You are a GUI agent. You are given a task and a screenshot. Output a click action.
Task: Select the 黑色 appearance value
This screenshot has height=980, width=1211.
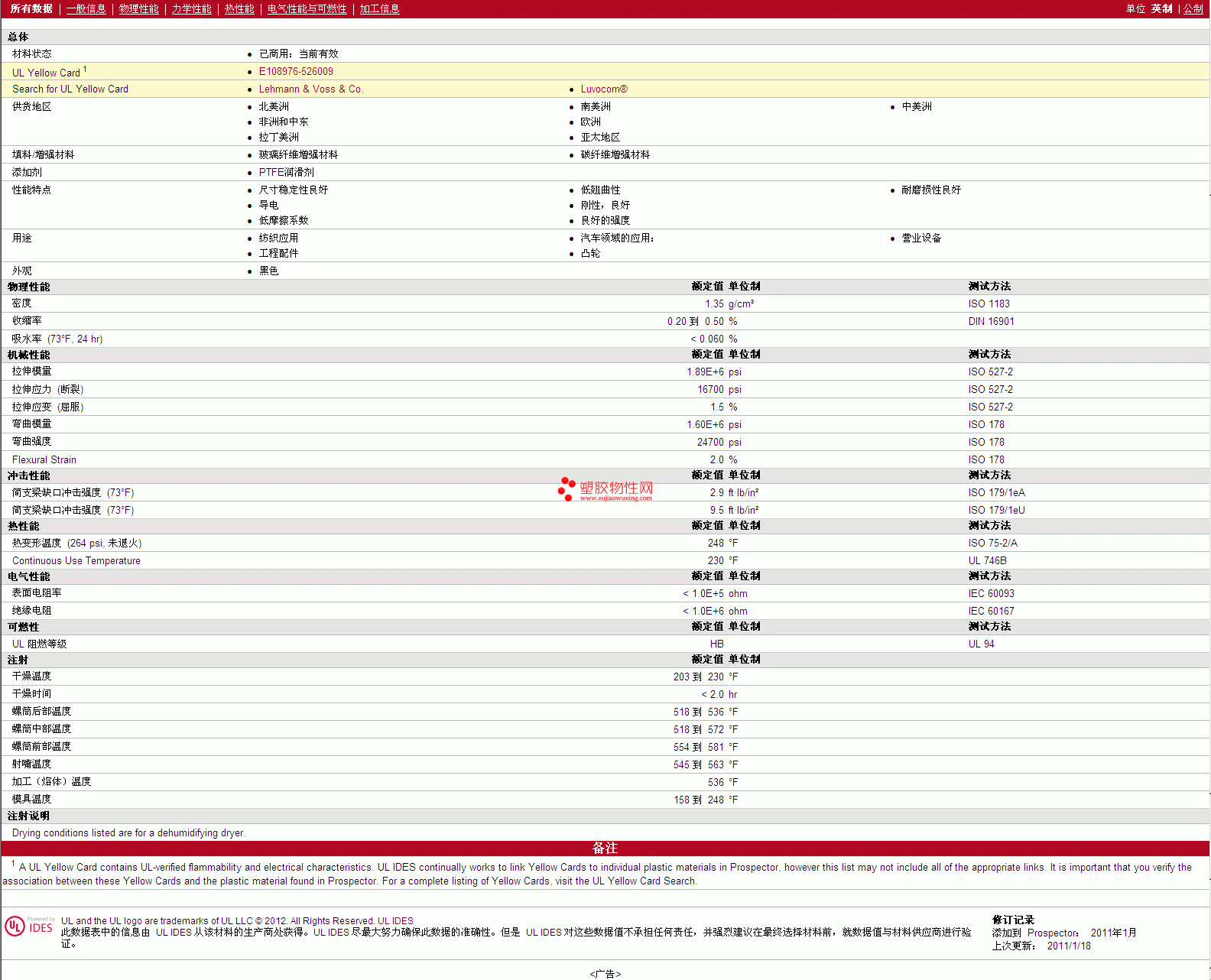(x=268, y=271)
